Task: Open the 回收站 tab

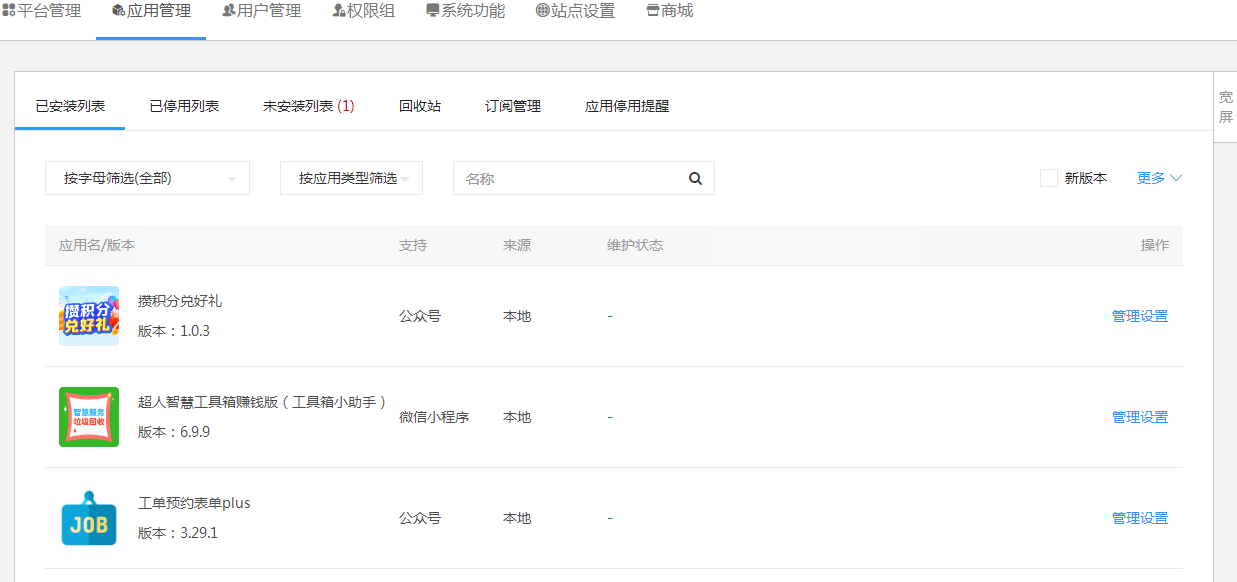Action: [x=420, y=106]
